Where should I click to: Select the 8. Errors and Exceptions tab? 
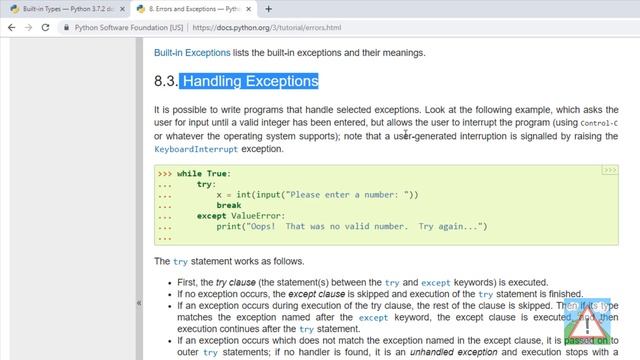[193, 9]
